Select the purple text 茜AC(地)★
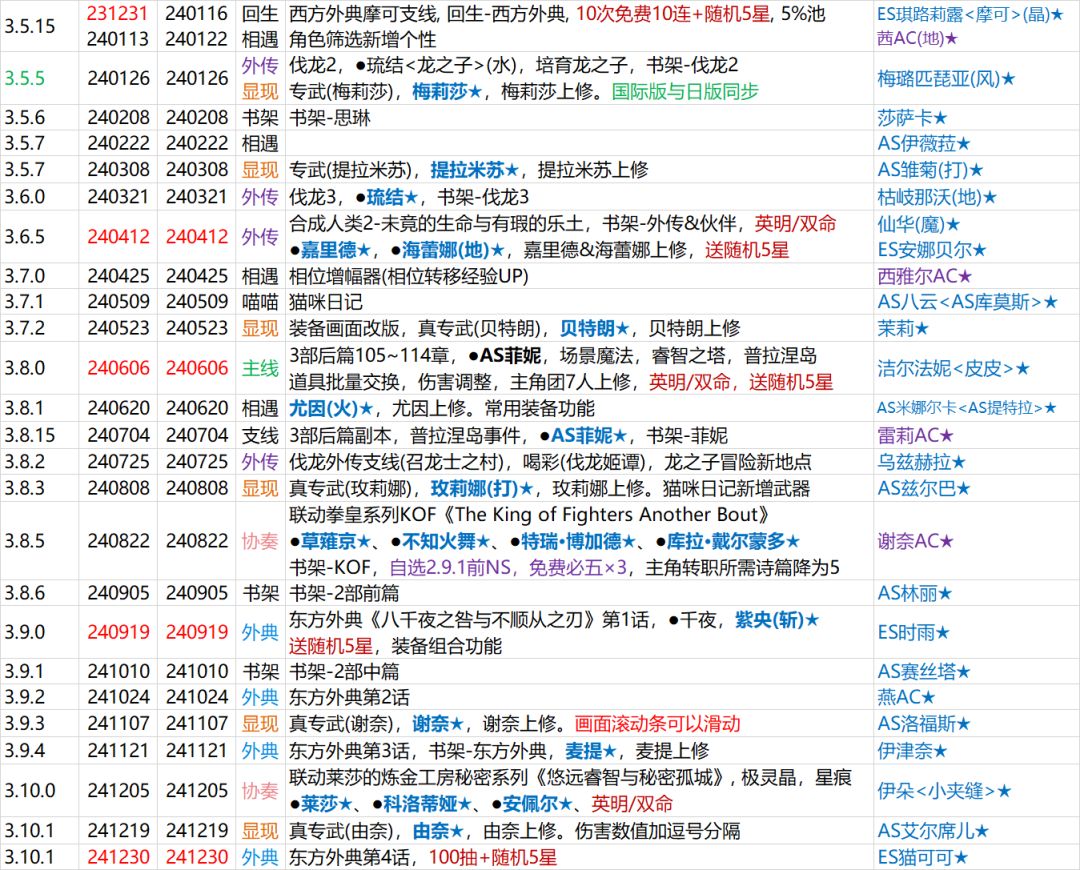 point(917,39)
